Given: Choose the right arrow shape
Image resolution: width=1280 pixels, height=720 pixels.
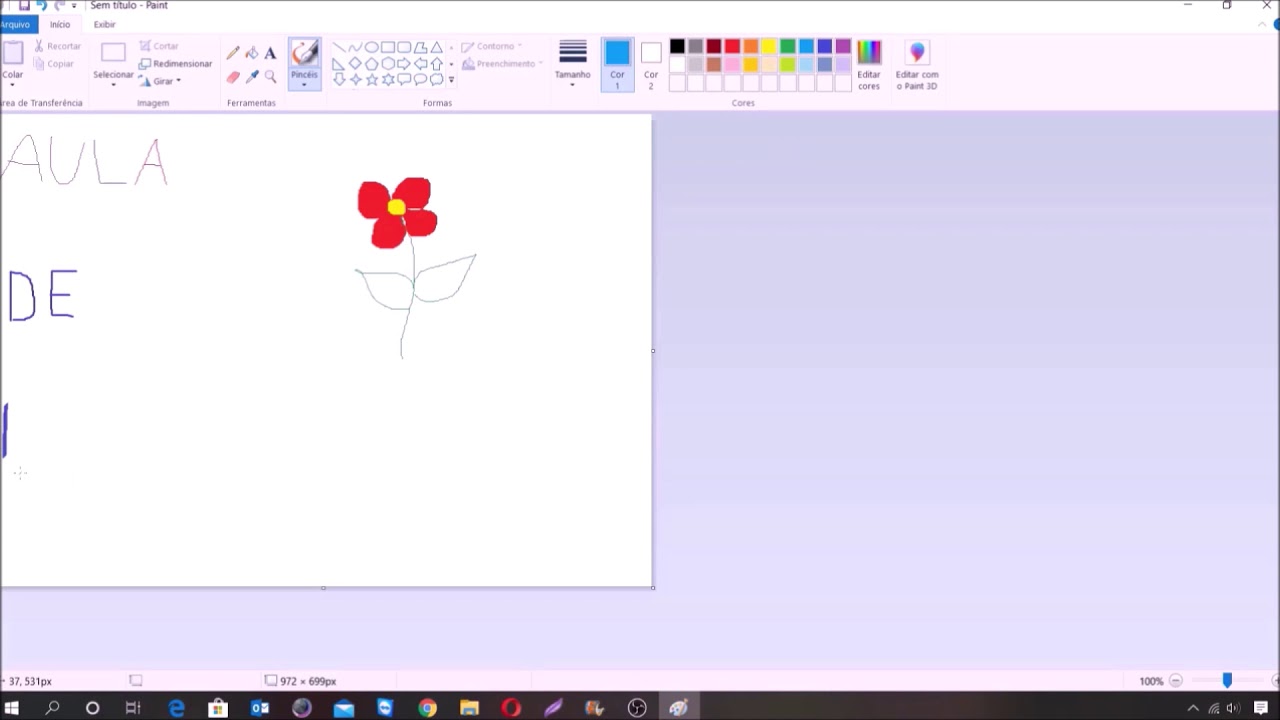Looking at the screenshot, I should pos(404,63).
